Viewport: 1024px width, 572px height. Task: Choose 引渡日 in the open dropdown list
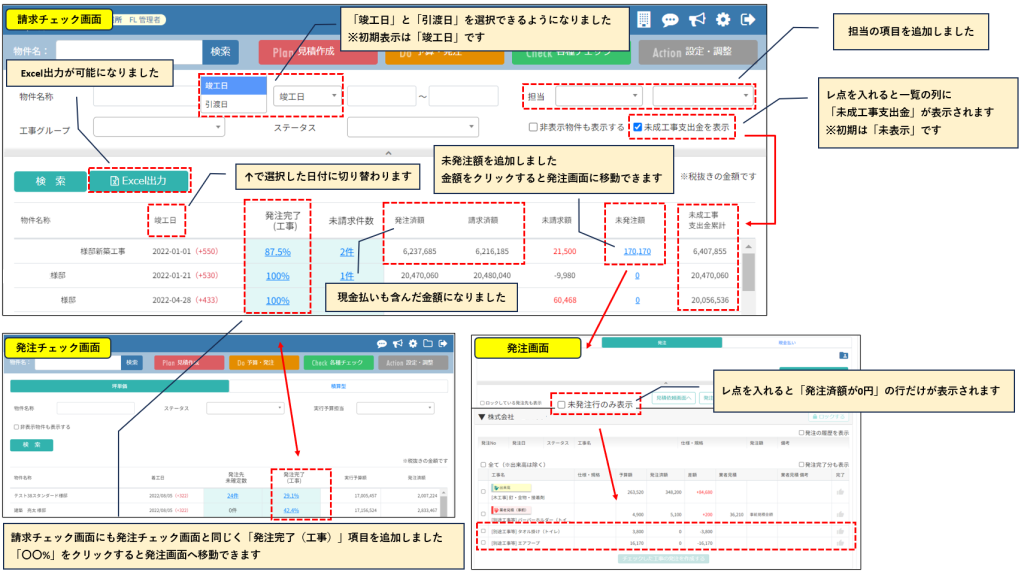click(x=233, y=104)
